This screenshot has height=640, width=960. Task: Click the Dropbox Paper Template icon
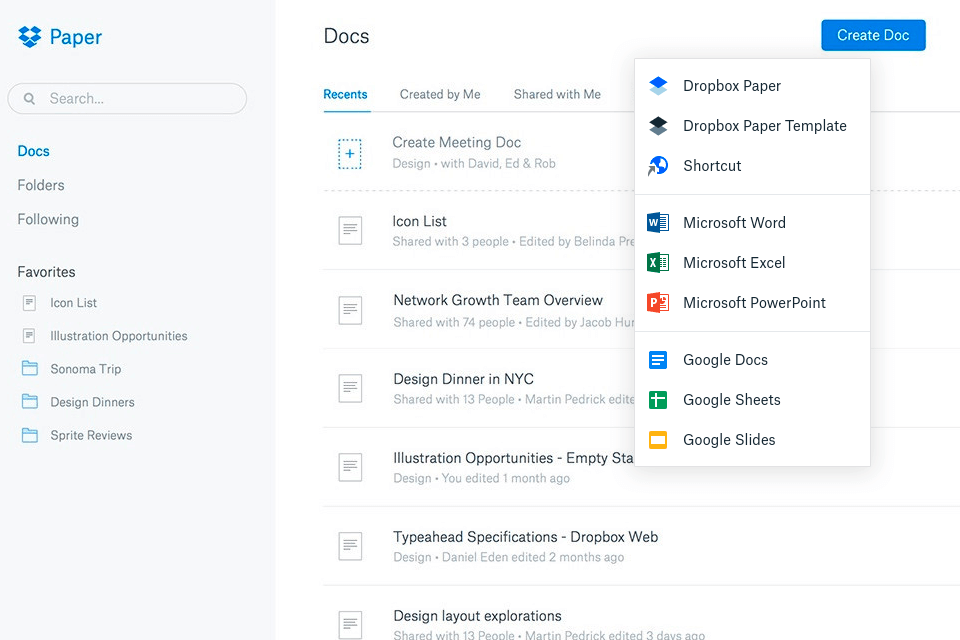[658, 126]
